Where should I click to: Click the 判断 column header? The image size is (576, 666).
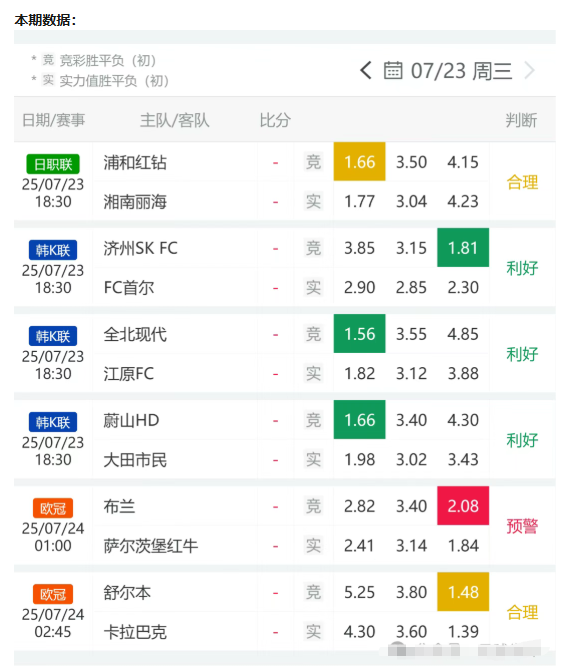(x=521, y=121)
